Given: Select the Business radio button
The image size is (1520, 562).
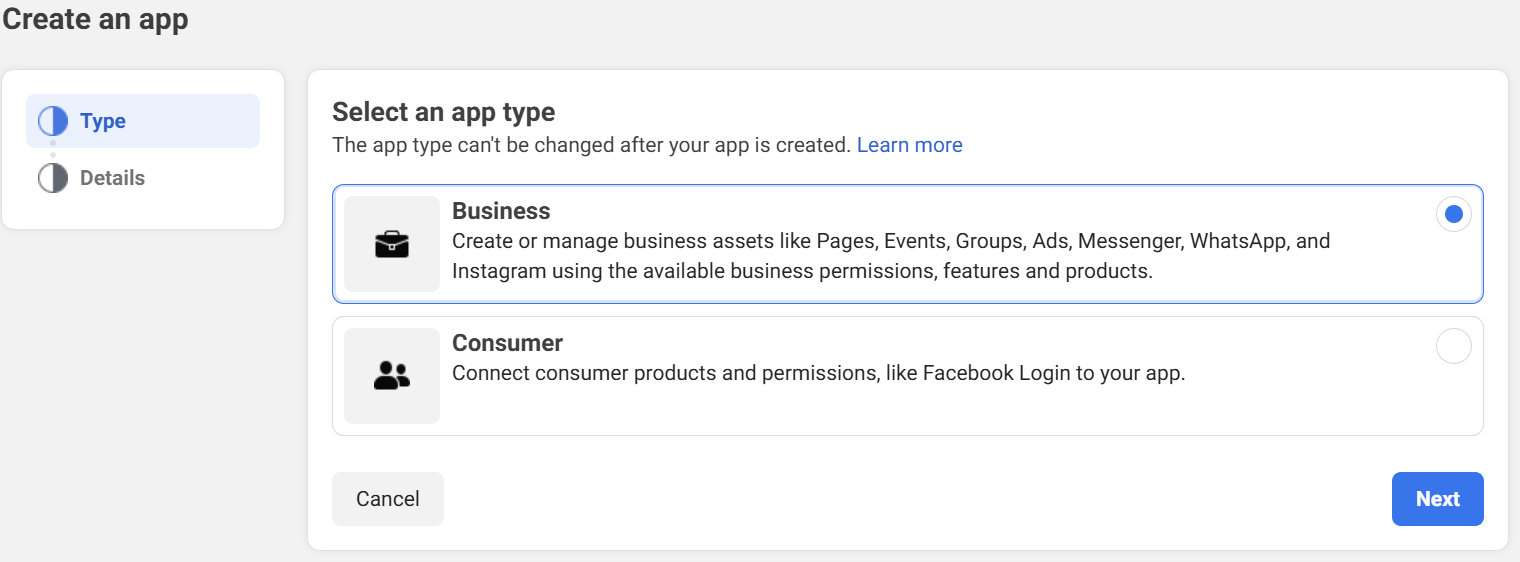Looking at the screenshot, I should click(1453, 214).
